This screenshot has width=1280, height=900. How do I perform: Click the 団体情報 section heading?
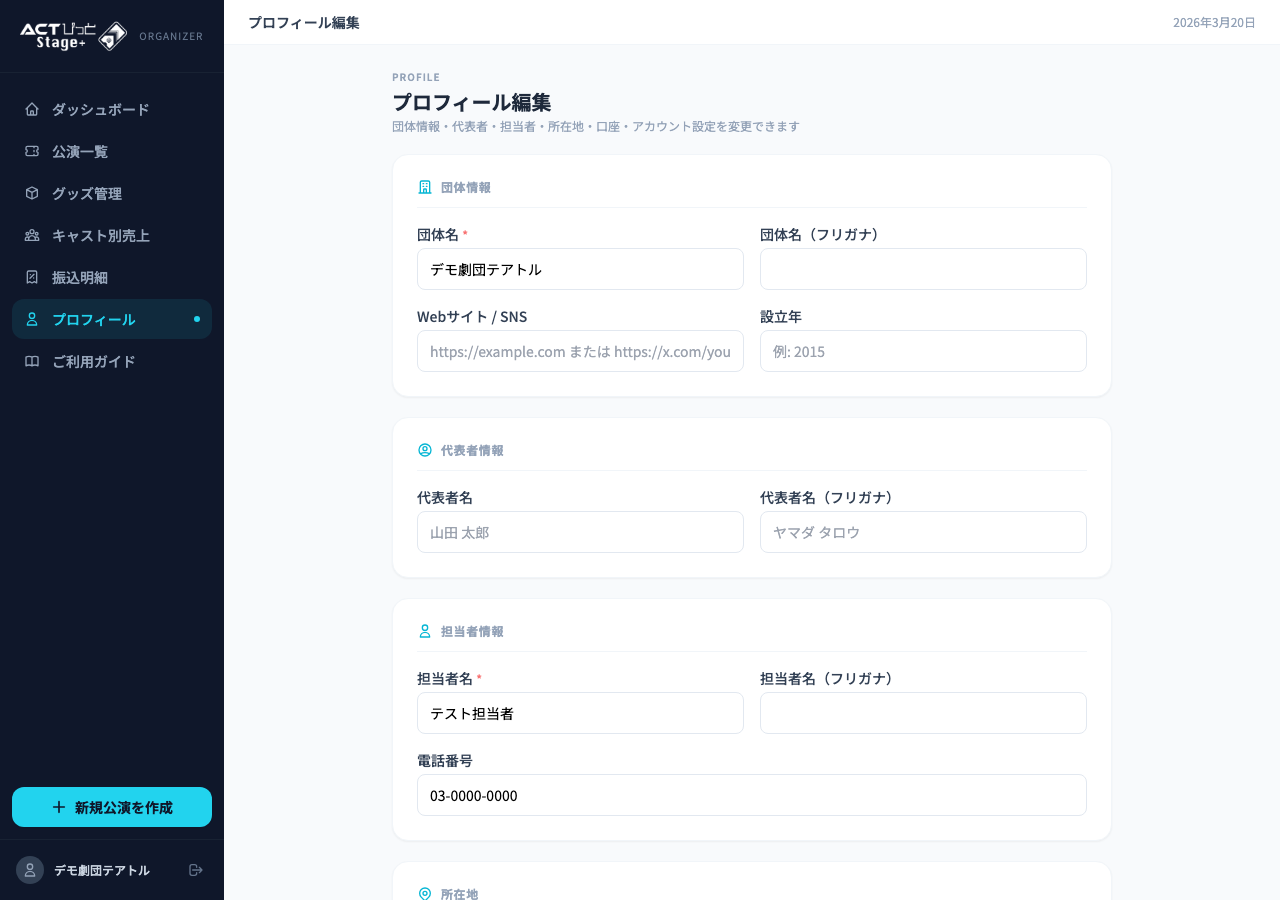pyautogui.click(x=466, y=187)
